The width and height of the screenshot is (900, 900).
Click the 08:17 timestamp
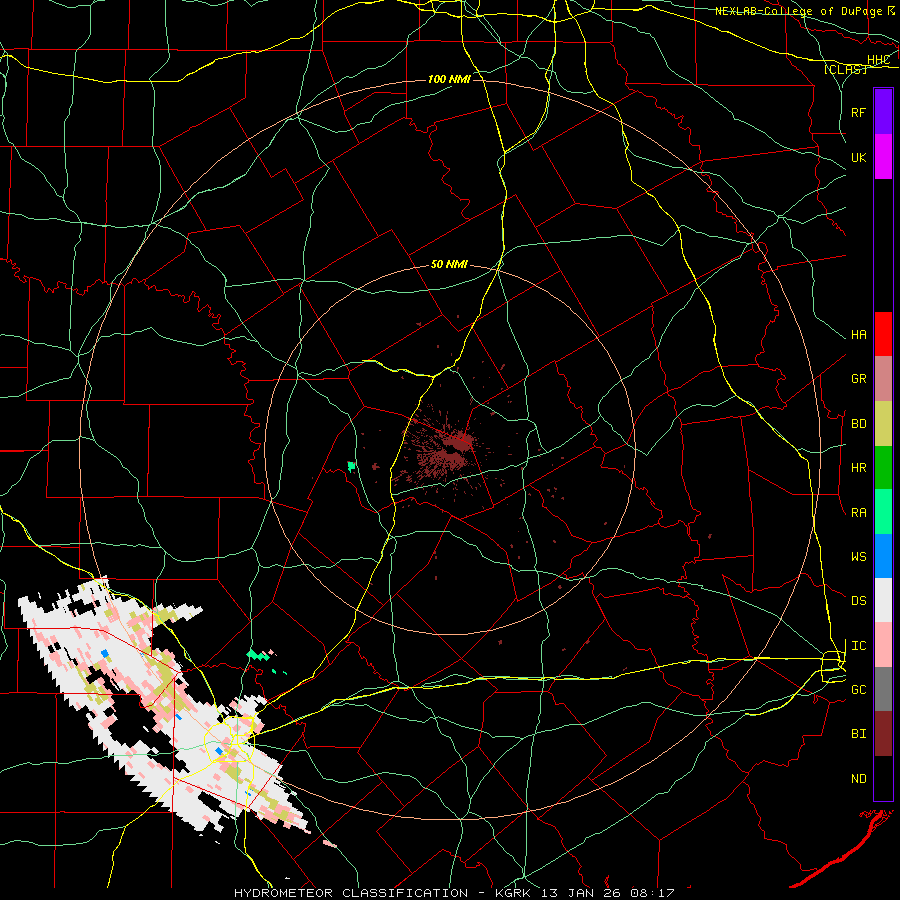coord(655,893)
